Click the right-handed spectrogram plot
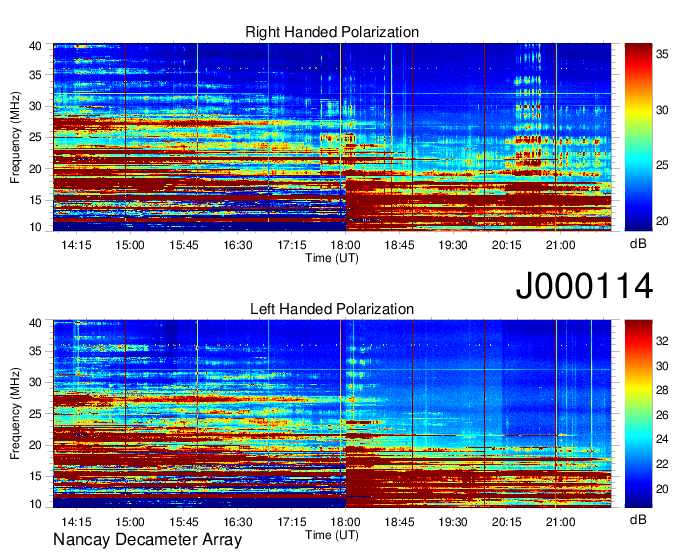 [332, 137]
